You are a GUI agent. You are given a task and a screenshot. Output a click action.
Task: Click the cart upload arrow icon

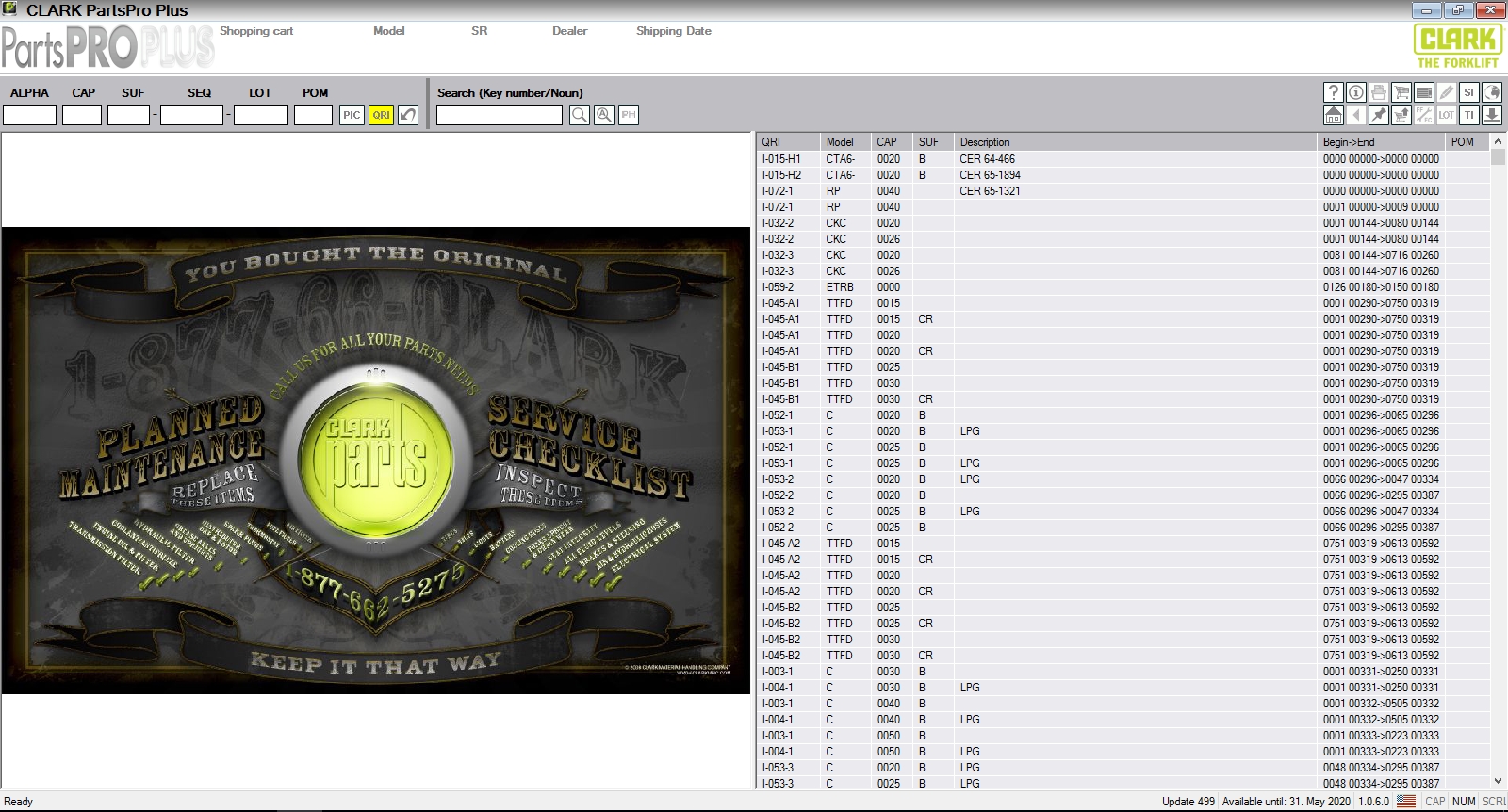1401,115
